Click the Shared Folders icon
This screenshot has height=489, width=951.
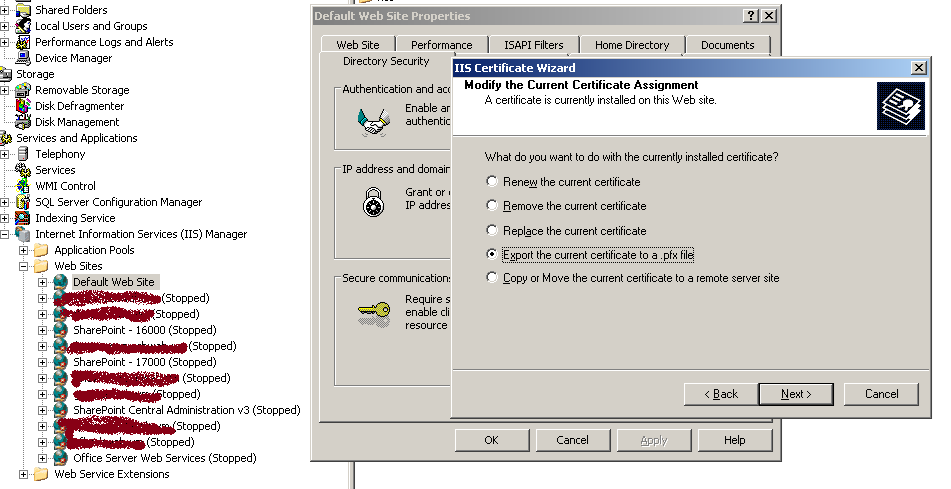[22, 10]
